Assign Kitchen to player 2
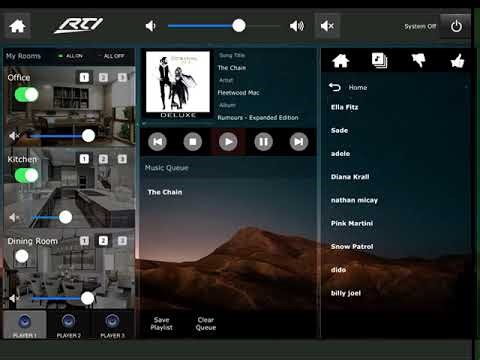 [103, 159]
